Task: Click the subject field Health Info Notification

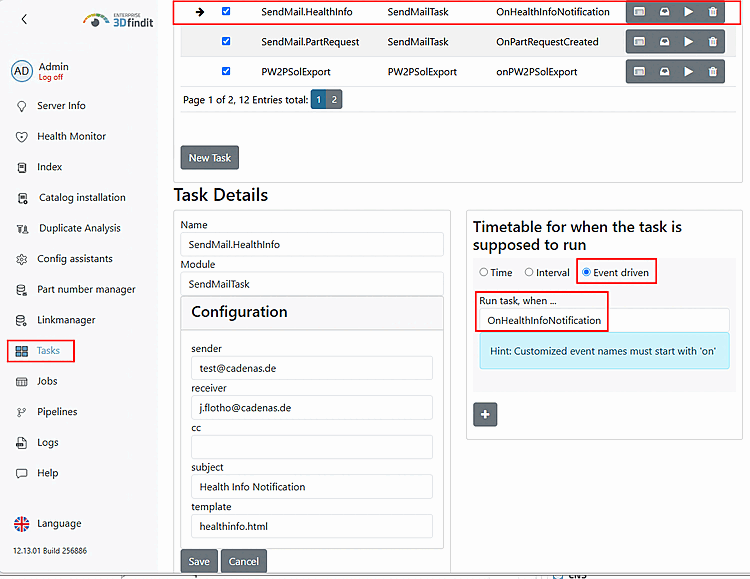Action: (x=312, y=487)
